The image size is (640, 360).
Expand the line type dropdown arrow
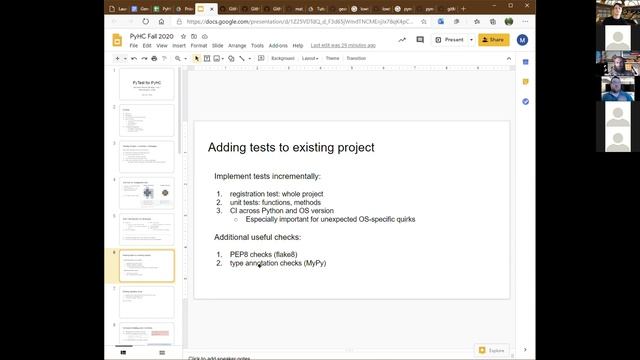pos(250,58)
